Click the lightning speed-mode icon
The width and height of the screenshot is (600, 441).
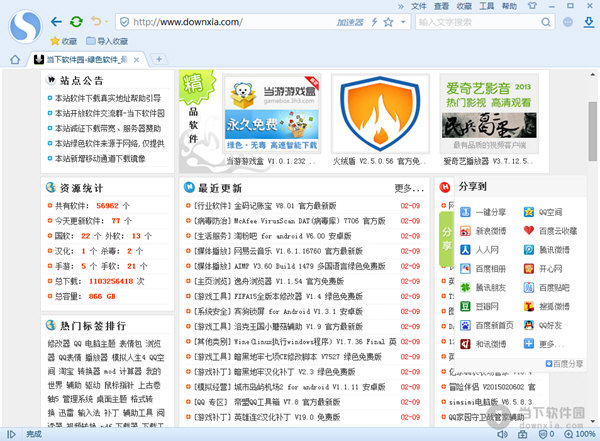point(374,22)
